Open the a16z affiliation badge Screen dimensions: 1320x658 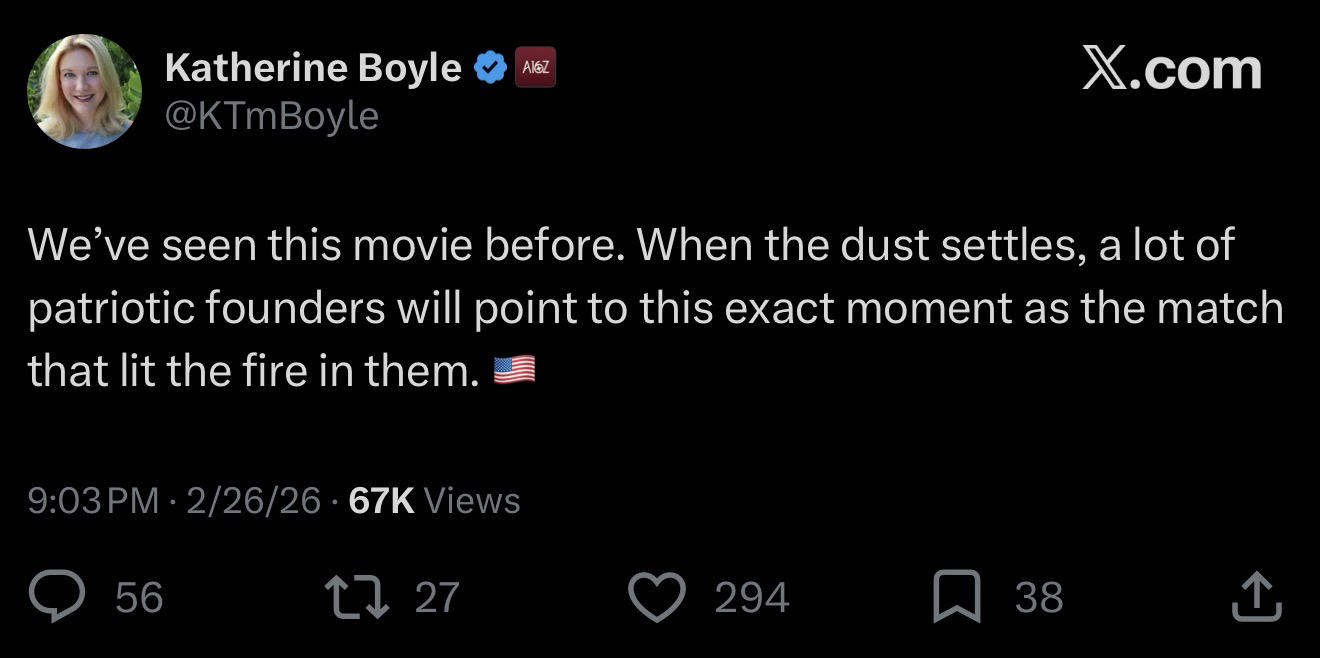click(x=535, y=68)
